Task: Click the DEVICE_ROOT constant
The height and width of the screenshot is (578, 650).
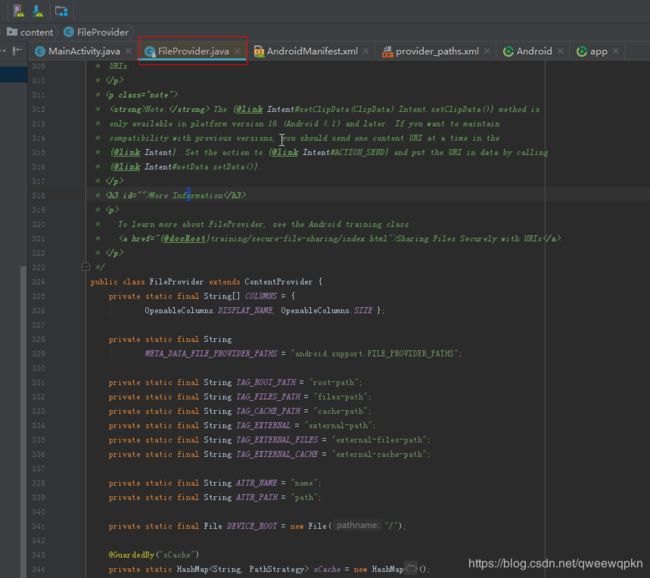Action: click(x=252, y=526)
